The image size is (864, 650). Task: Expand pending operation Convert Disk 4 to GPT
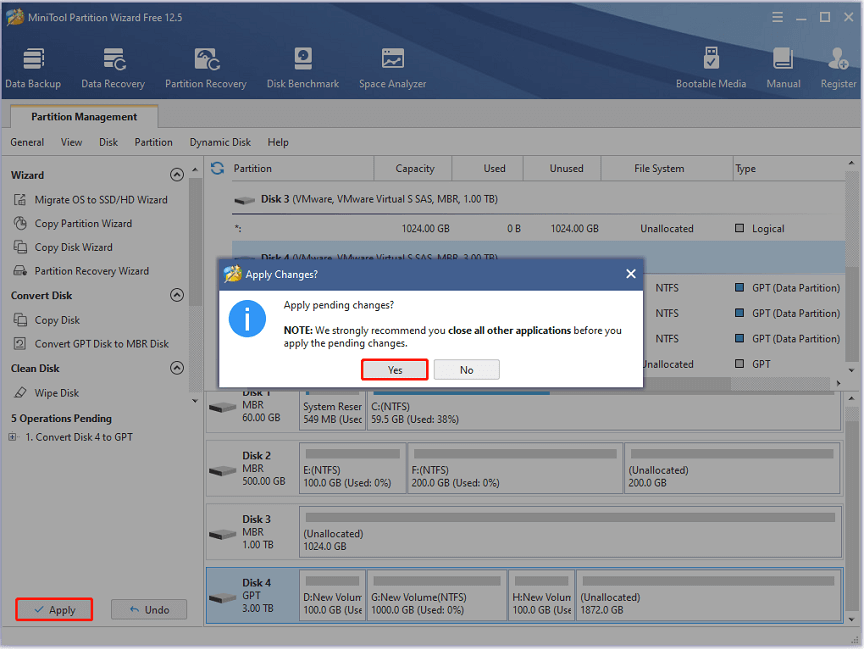(12, 437)
